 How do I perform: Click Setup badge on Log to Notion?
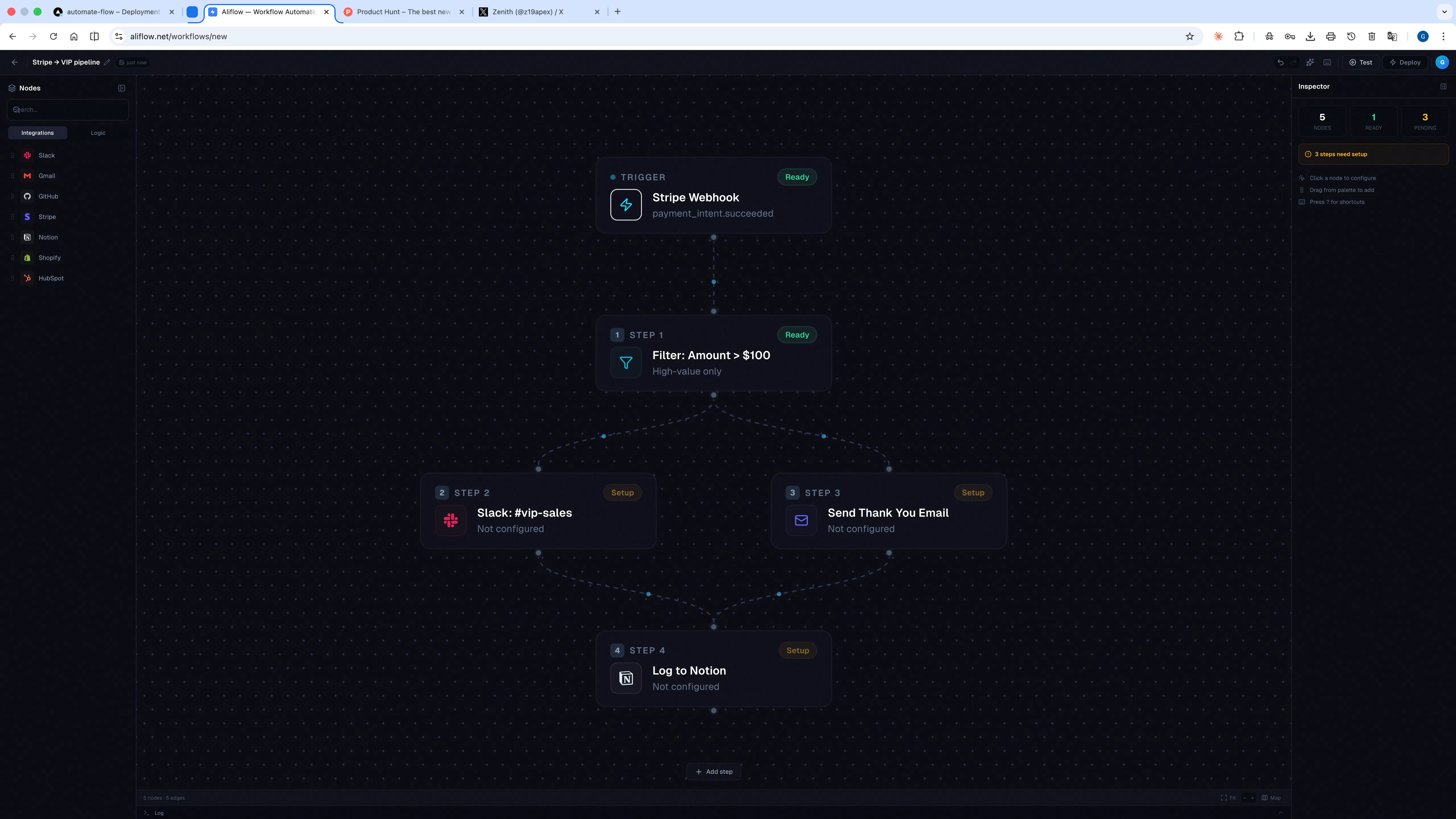797,650
